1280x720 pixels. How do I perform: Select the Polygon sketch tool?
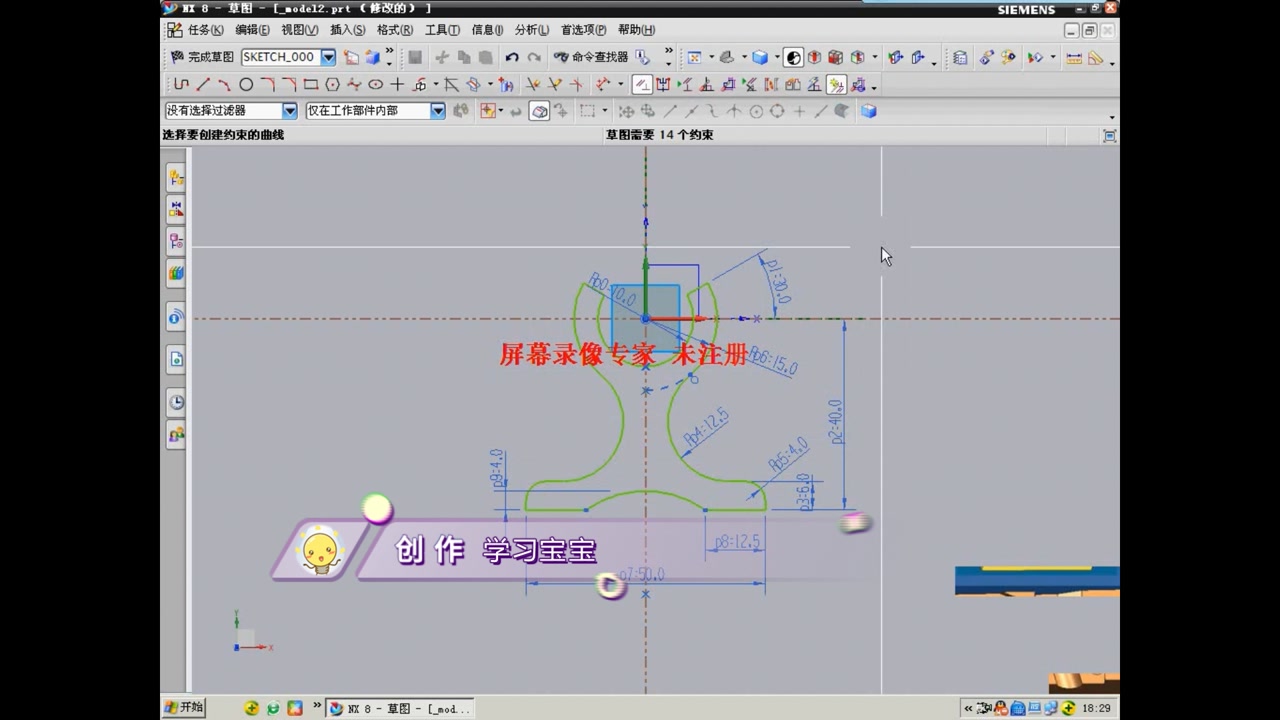332,85
